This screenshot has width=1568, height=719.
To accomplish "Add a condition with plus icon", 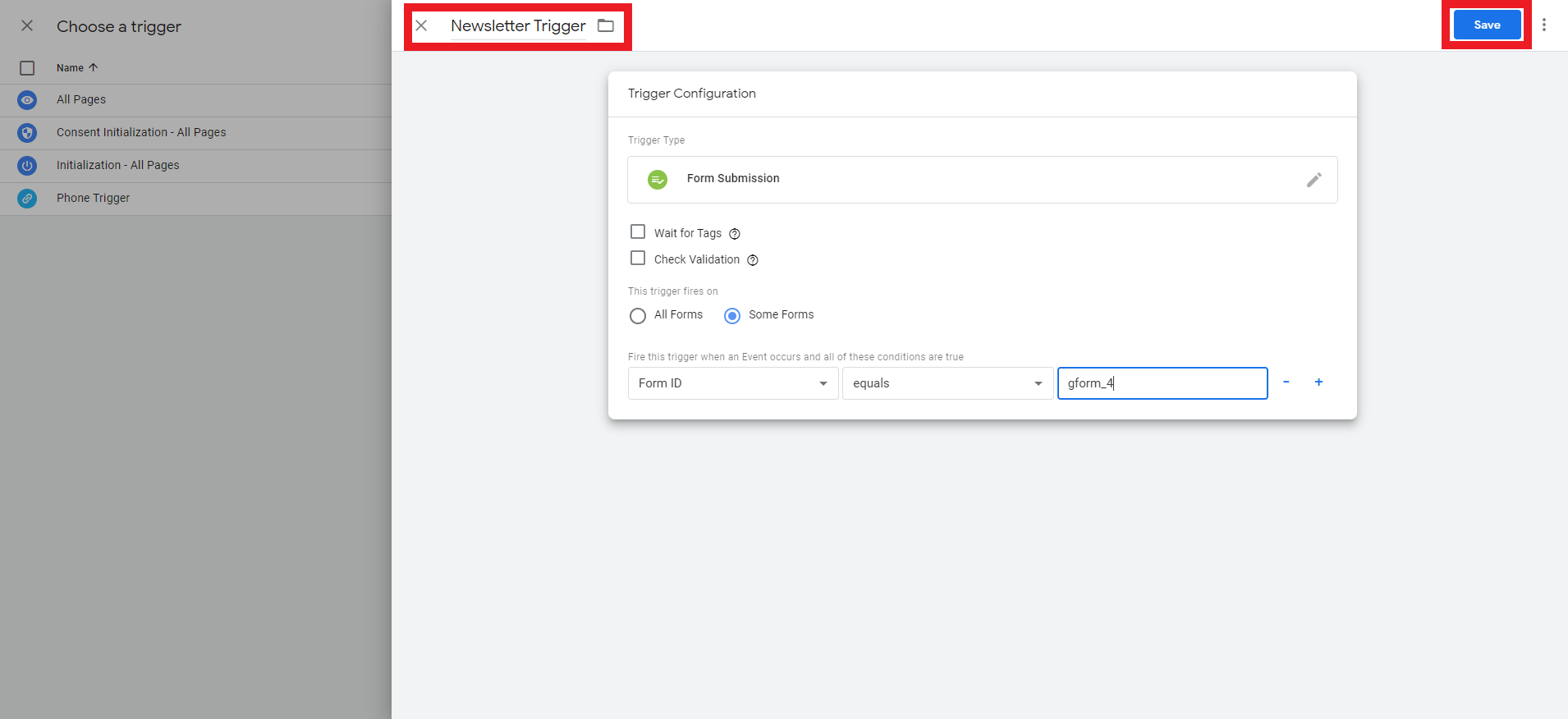I will coord(1318,382).
